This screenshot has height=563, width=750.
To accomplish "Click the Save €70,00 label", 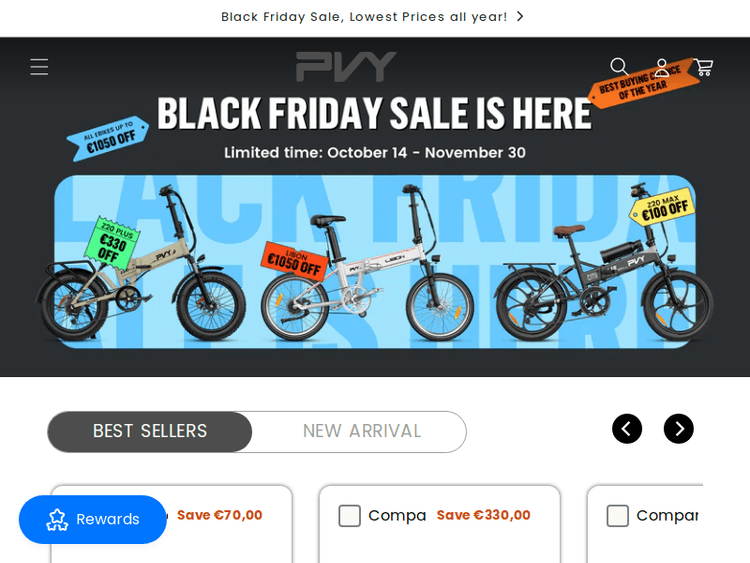I will [x=219, y=516].
